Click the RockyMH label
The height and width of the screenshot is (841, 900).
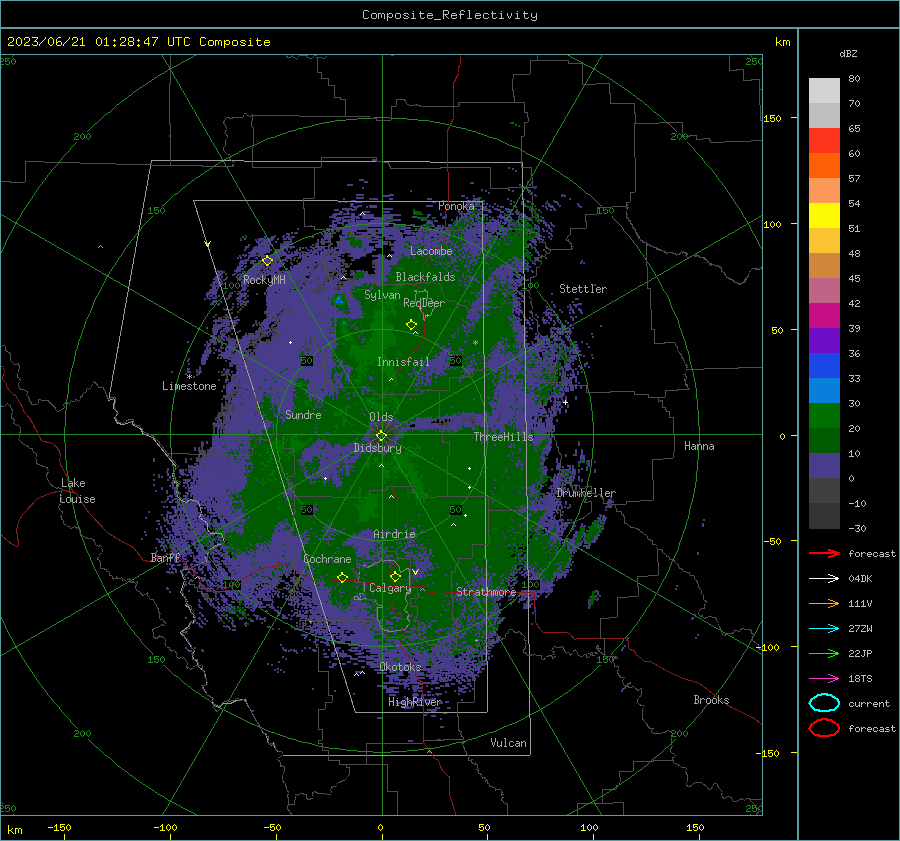[264, 280]
